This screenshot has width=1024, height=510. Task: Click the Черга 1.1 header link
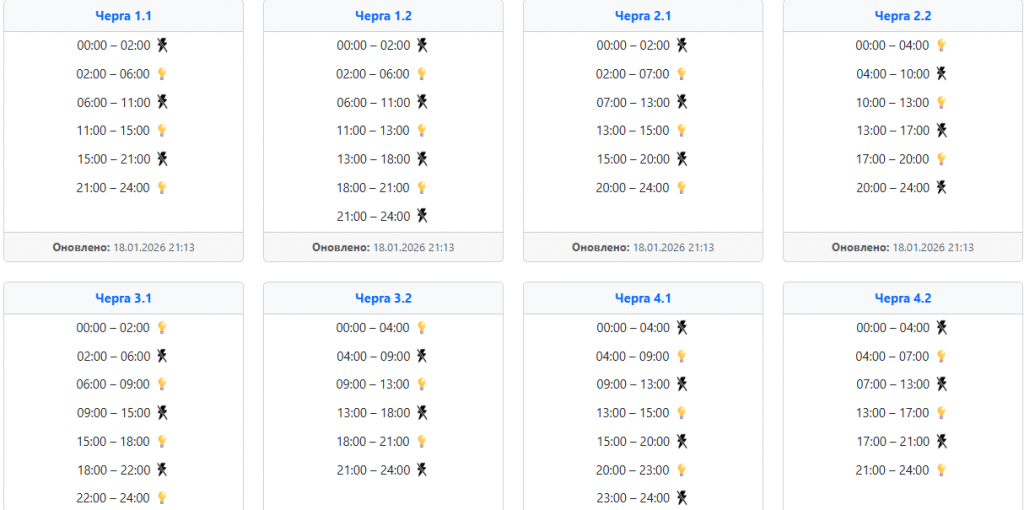click(123, 16)
